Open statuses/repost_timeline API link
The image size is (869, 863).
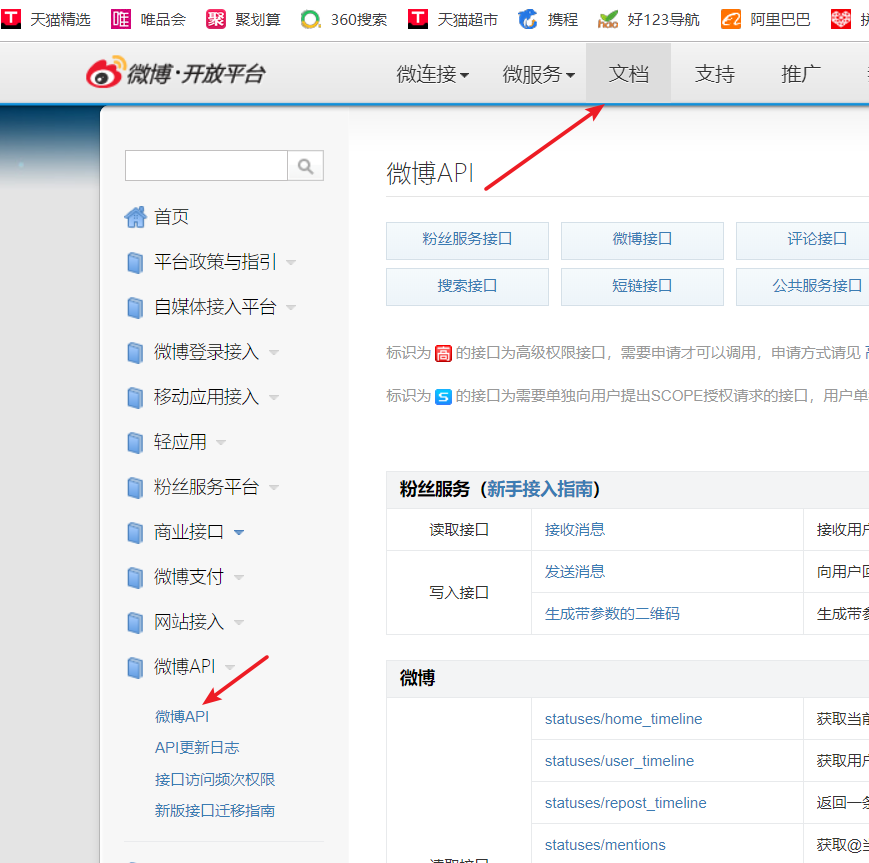[x=626, y=803]
